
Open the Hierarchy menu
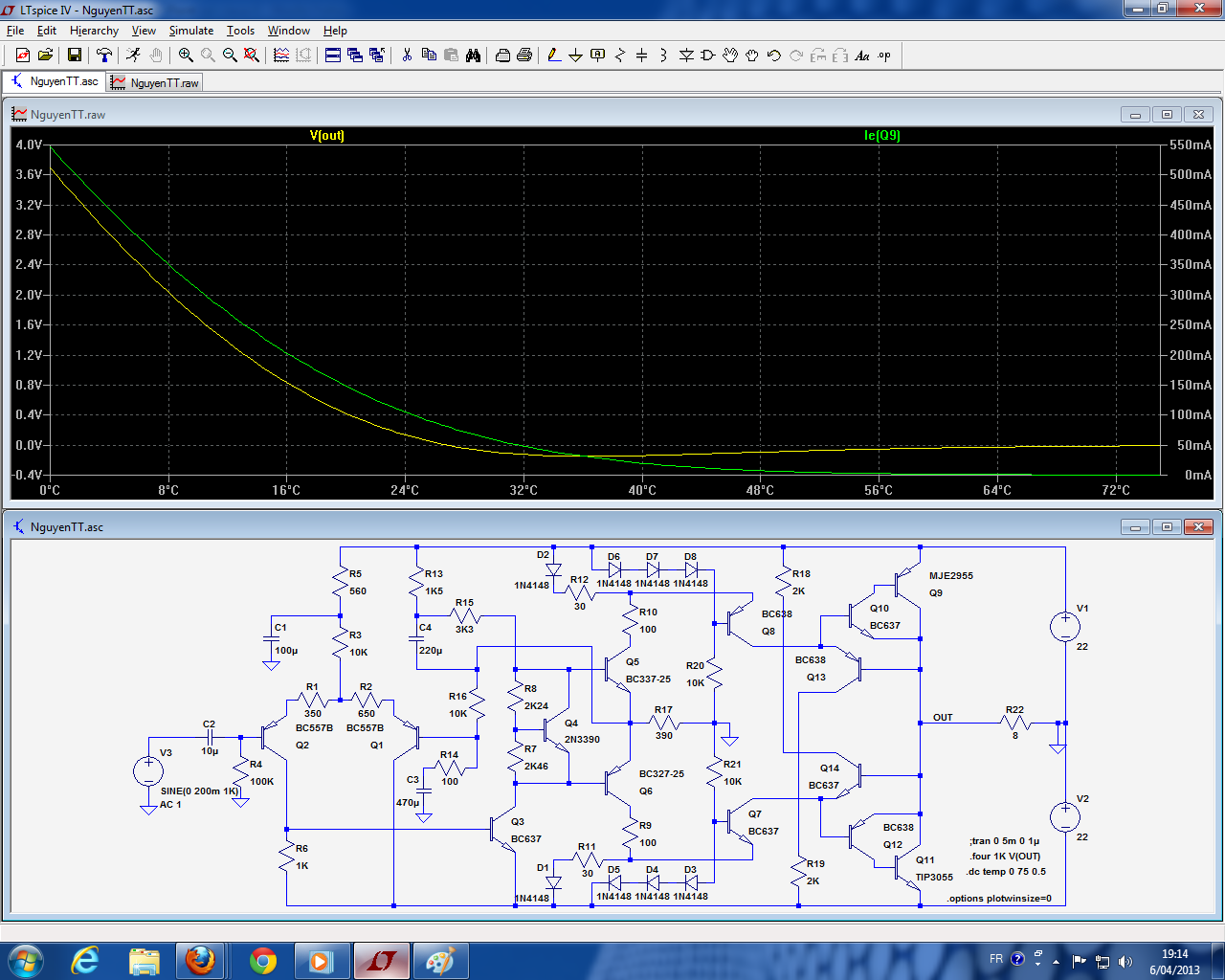94,31
